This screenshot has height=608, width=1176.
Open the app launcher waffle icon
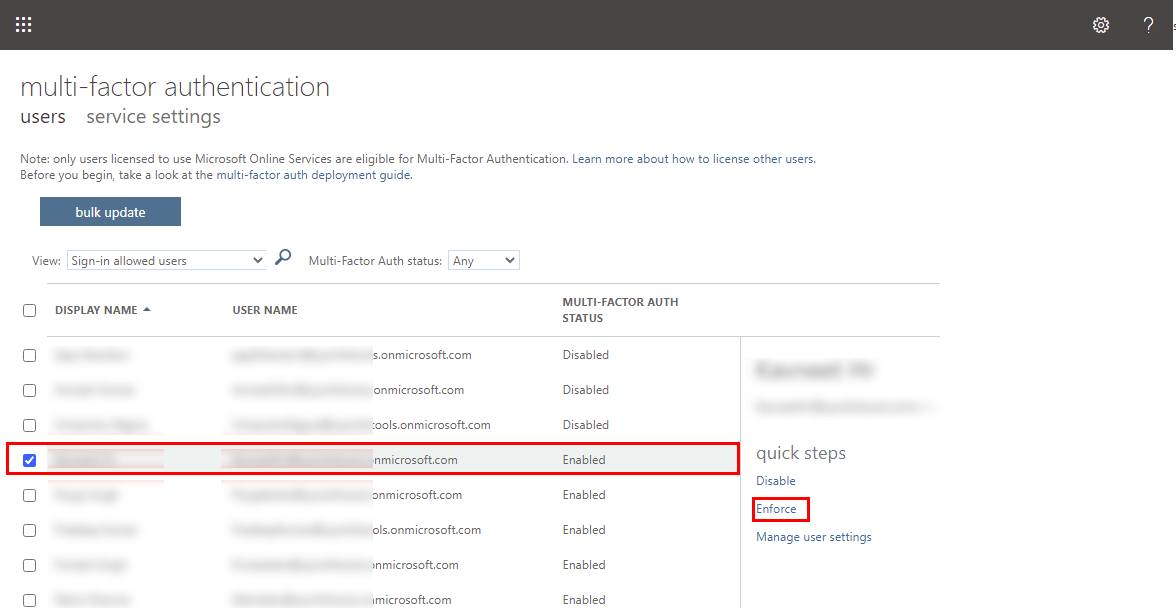click(24, 25)
